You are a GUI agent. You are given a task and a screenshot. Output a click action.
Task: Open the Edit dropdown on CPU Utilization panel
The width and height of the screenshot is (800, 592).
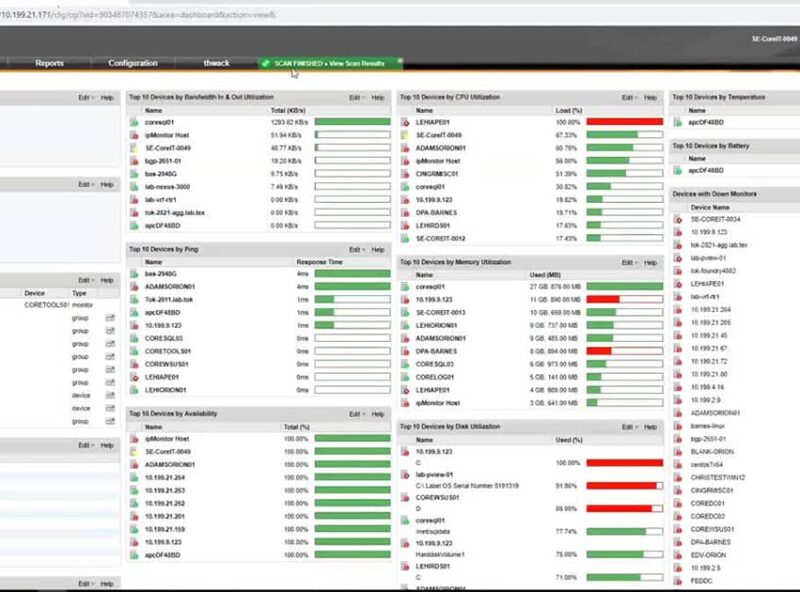click(x=626, y=97)
